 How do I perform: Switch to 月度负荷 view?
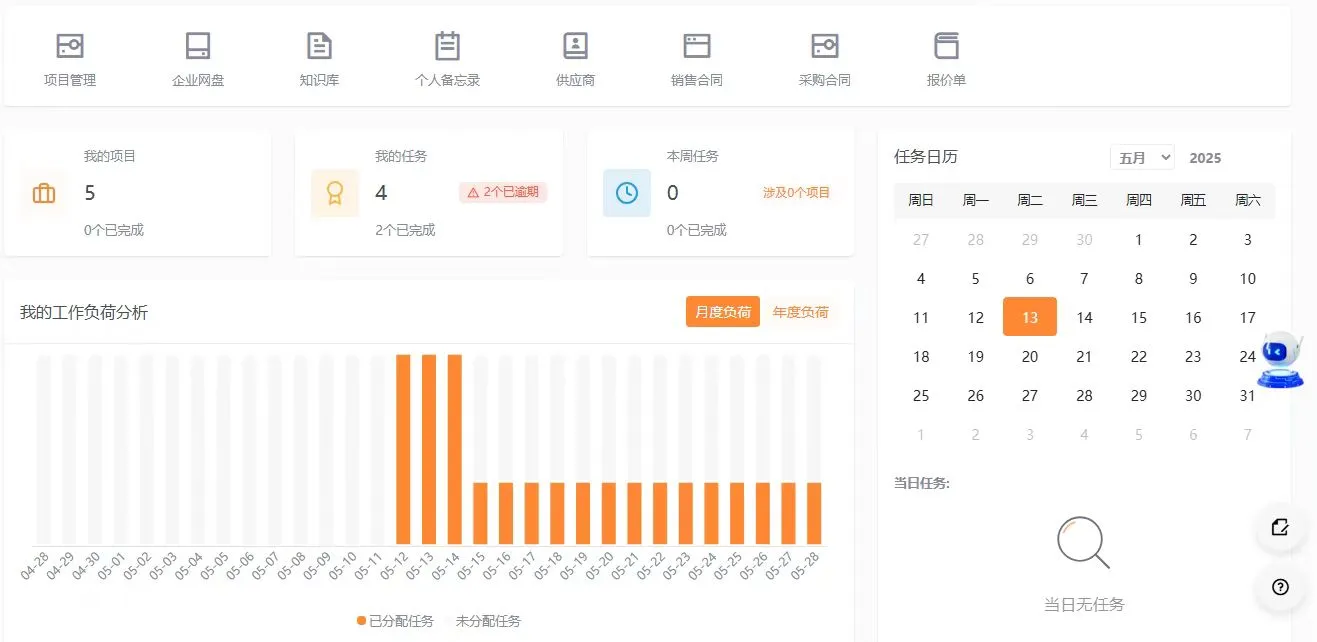pos(722,311)
